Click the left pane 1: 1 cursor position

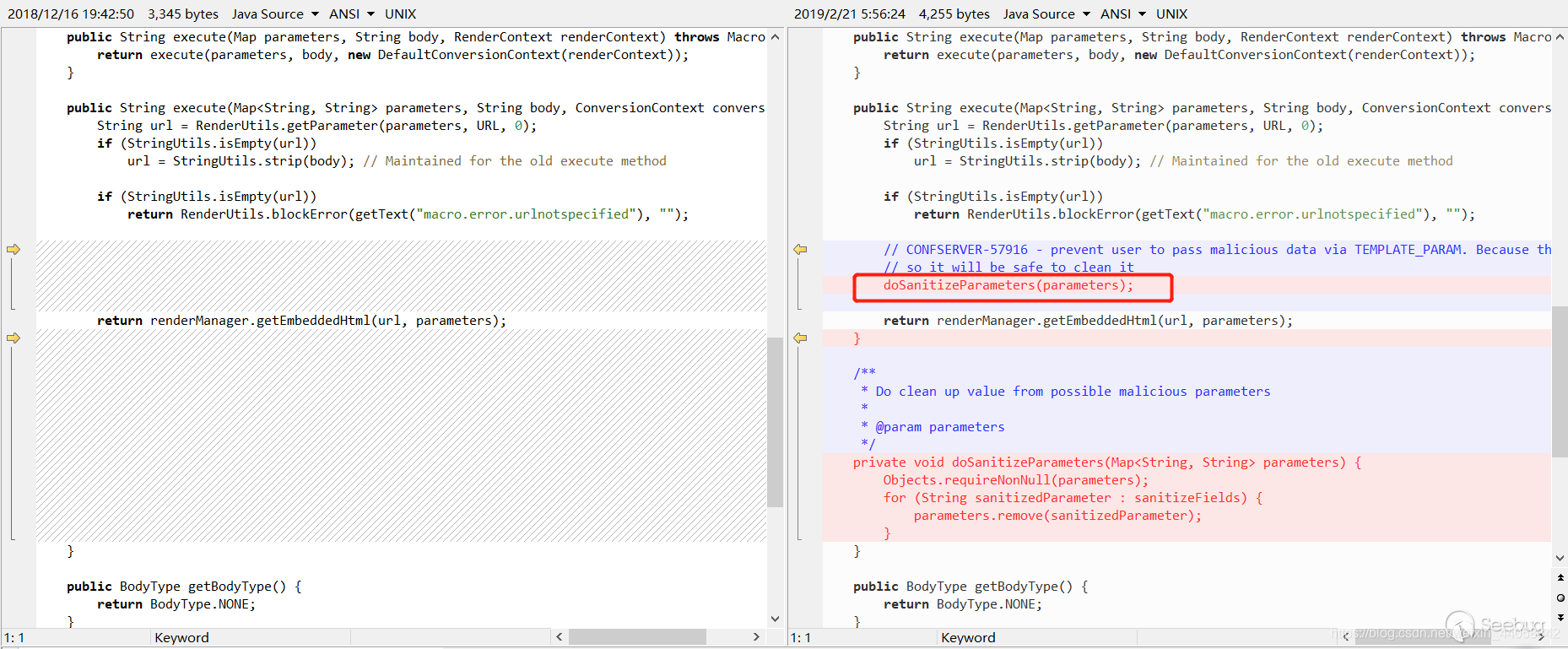14,637
